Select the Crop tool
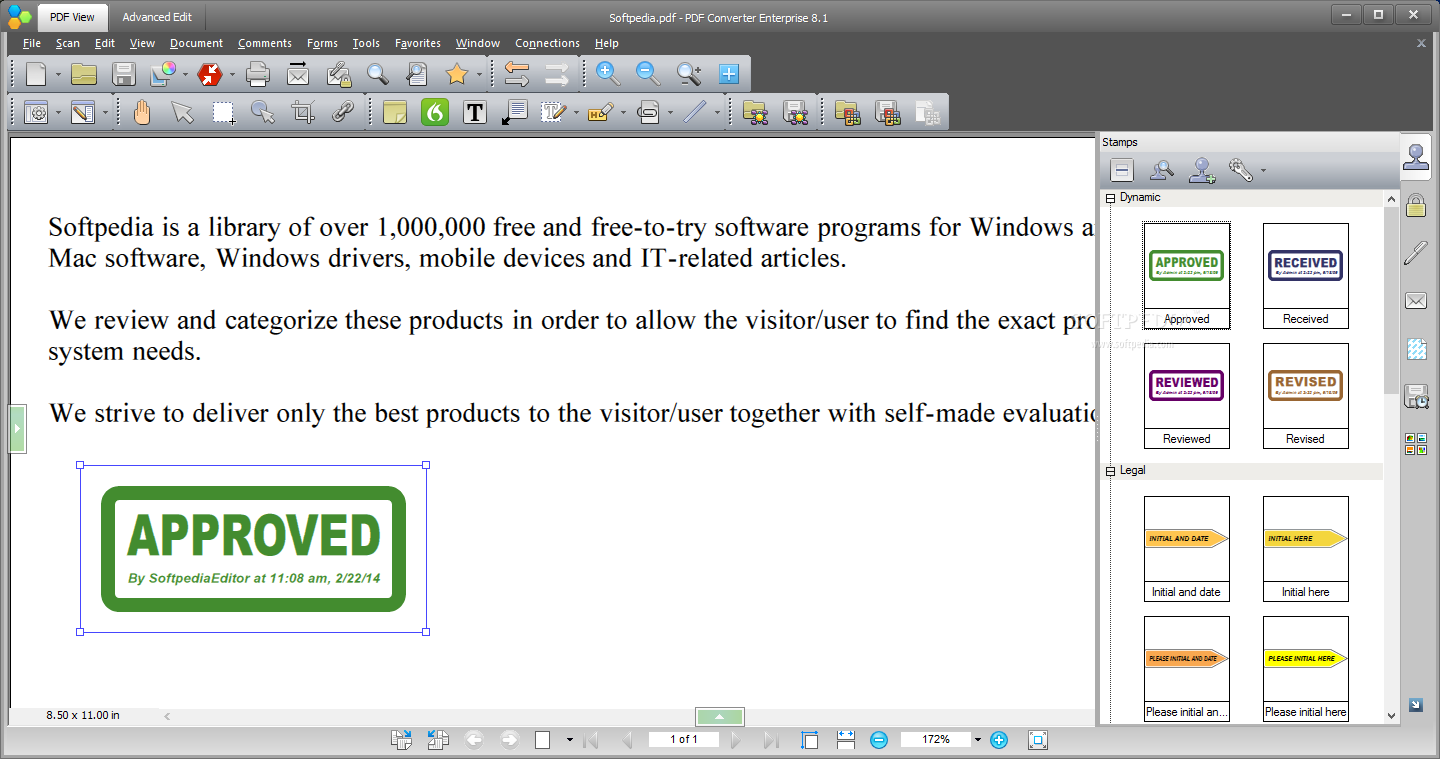The width and height of the screenshot is (1440, 759). pos(303,112)
